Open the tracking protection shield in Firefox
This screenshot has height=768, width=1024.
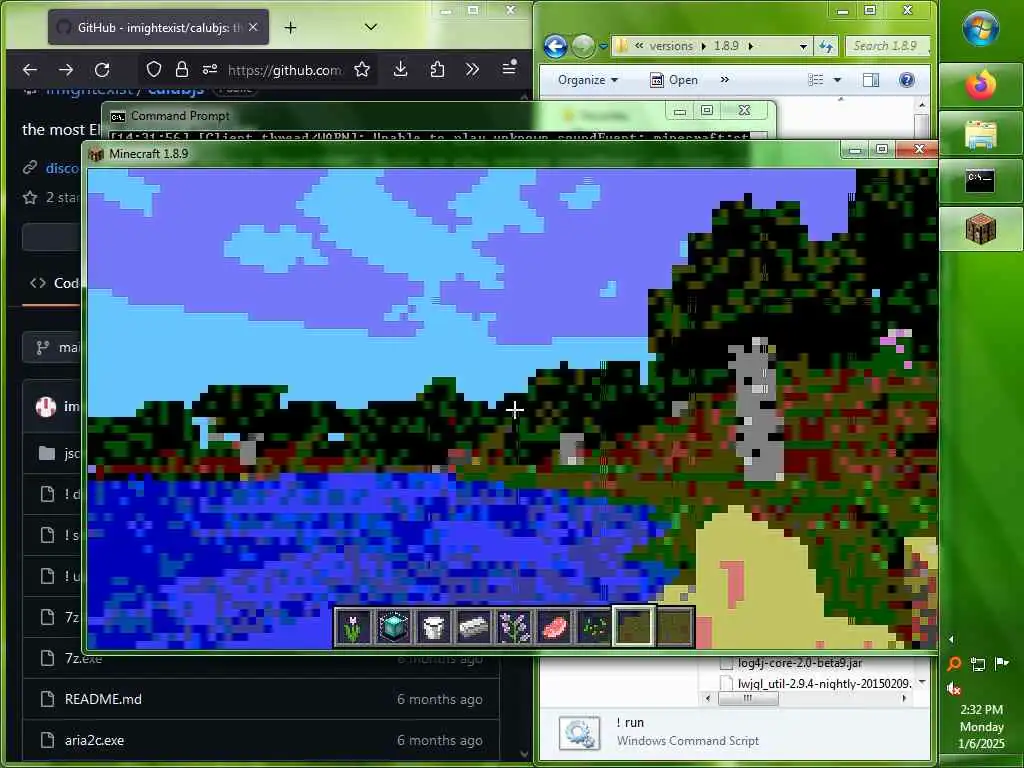coord(153,69)
